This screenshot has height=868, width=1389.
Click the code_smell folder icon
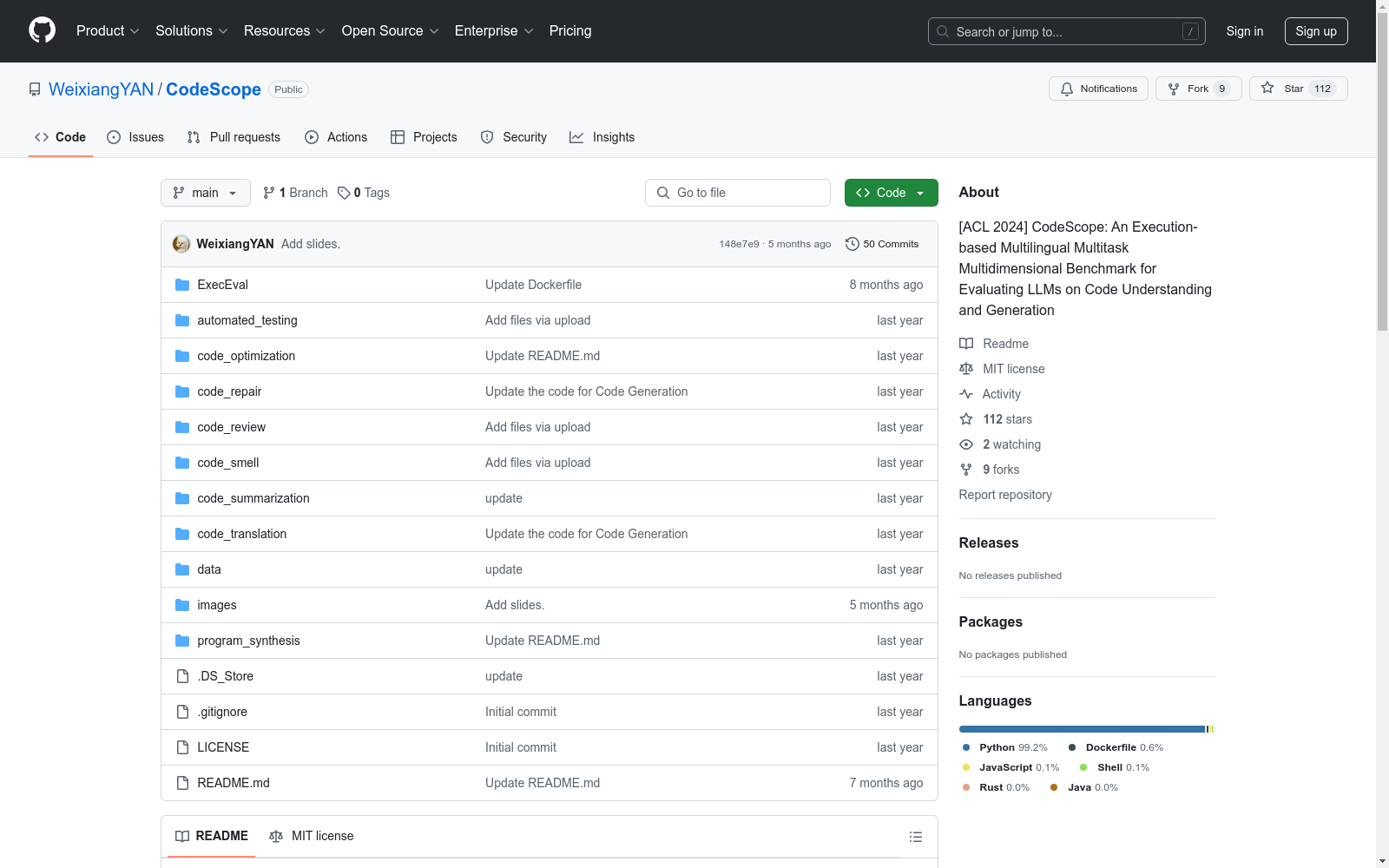182,463
